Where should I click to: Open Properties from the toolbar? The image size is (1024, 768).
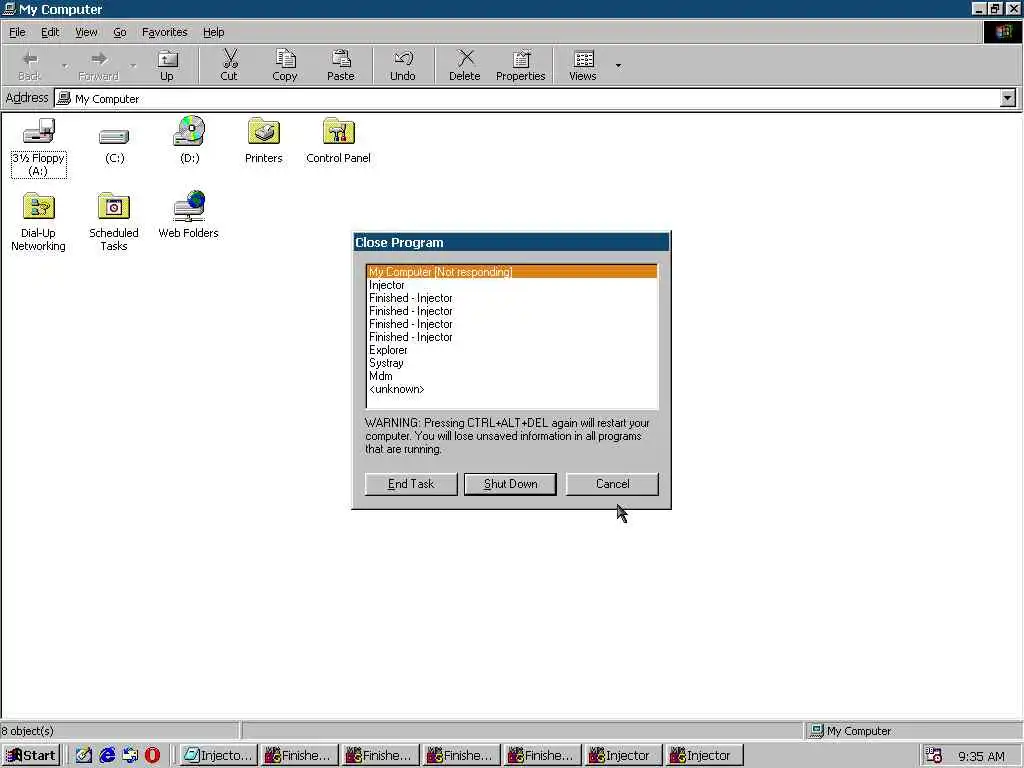[520, 65]
